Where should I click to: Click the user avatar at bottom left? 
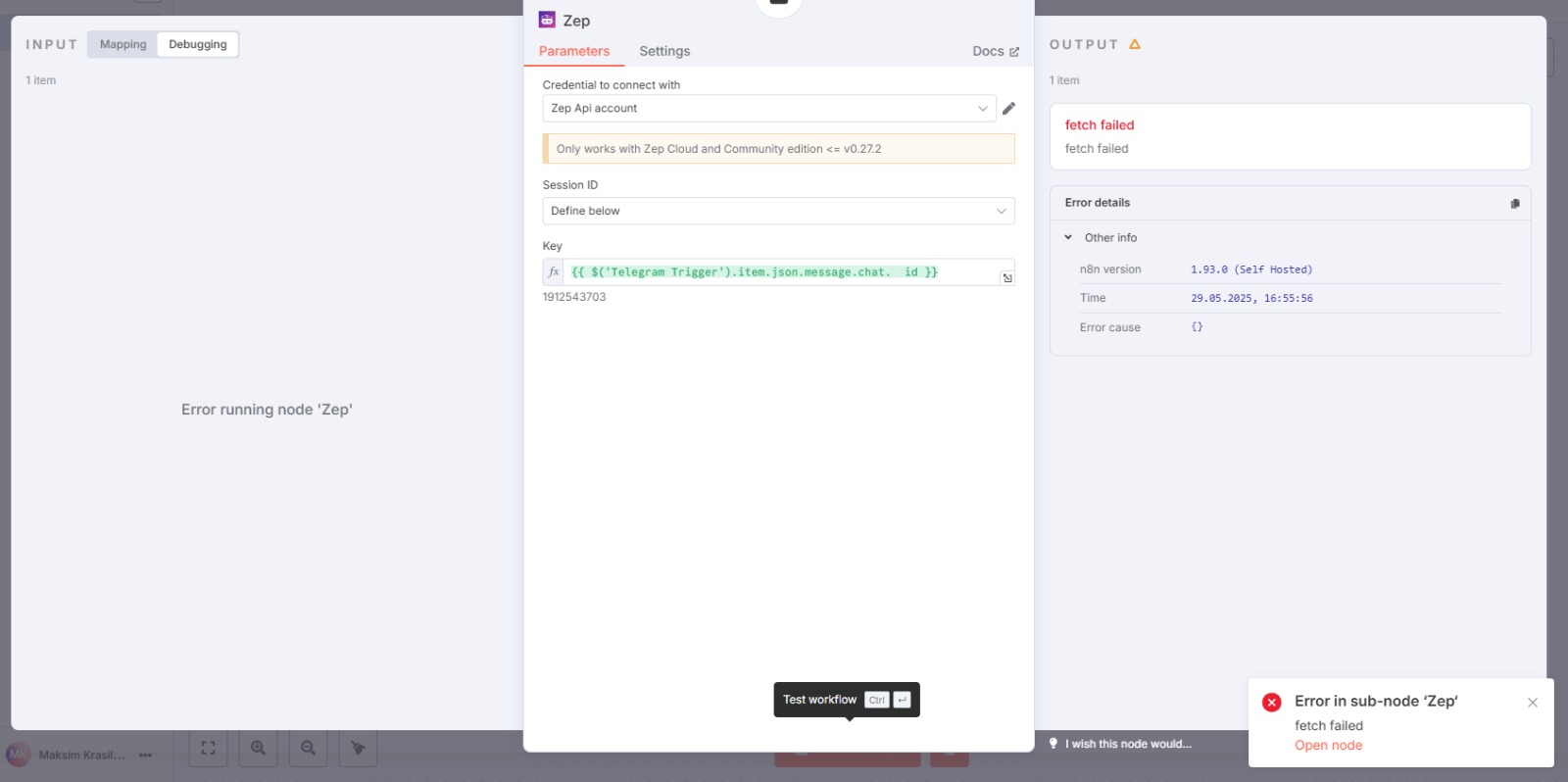18,755
